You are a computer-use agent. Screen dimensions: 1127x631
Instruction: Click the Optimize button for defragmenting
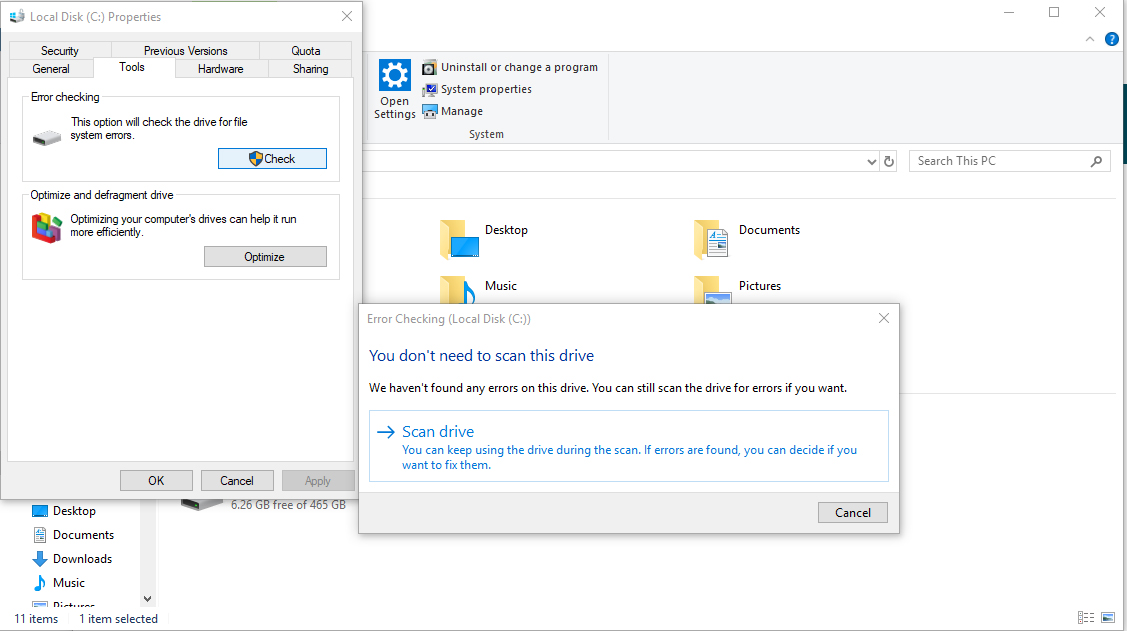tap(264, 256)
